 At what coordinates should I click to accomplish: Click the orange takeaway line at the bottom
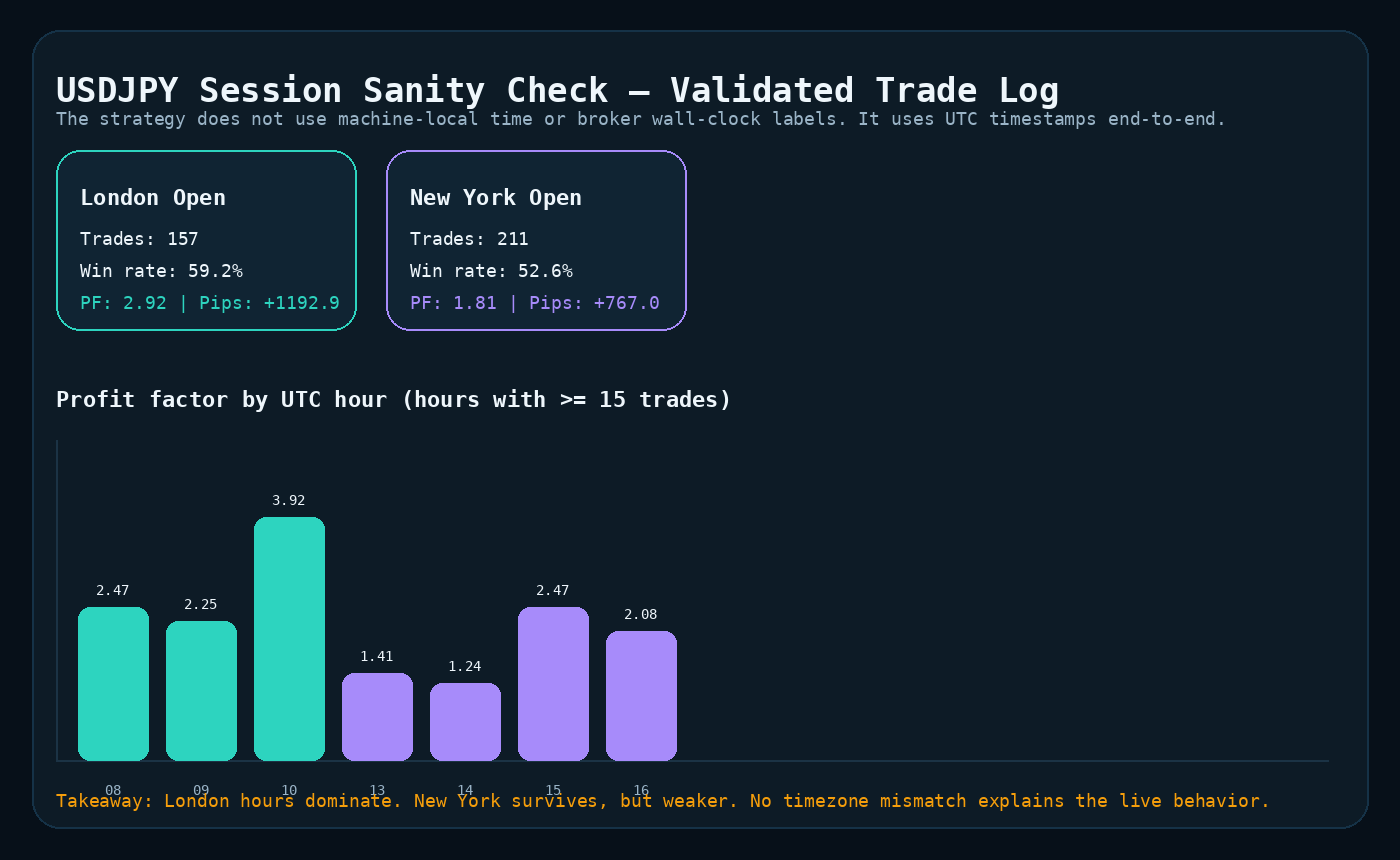(x=663, y=800)
